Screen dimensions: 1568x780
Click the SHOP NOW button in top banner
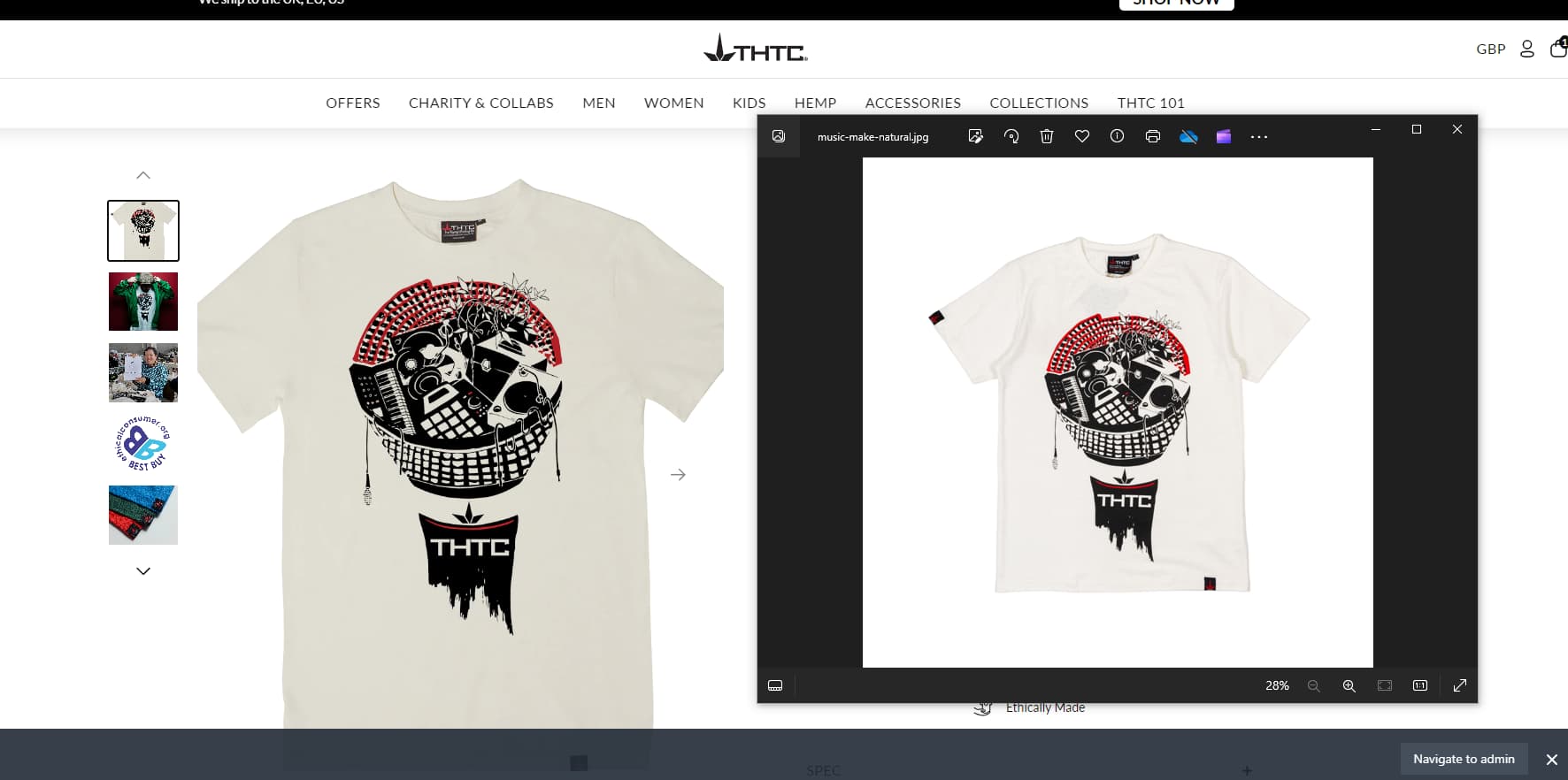1177,4
